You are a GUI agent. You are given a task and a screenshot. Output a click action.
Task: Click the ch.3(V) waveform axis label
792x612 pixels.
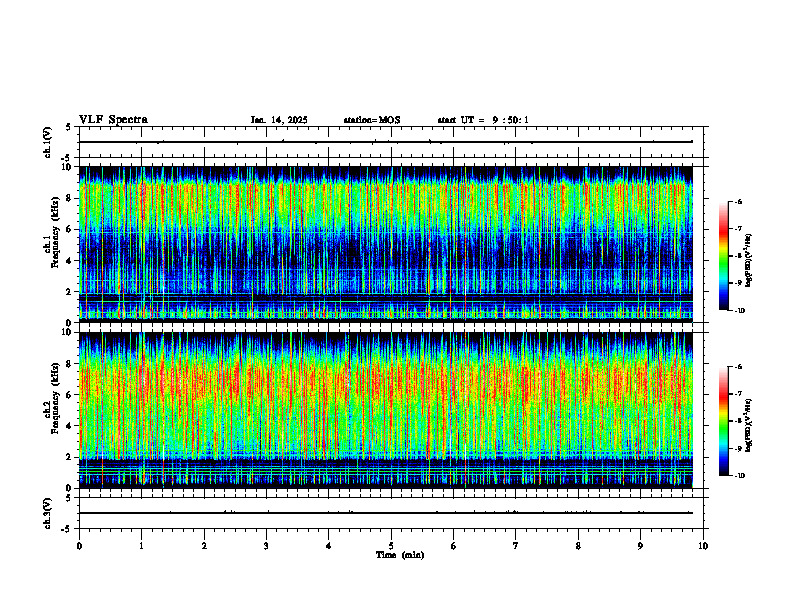[47, 513]
